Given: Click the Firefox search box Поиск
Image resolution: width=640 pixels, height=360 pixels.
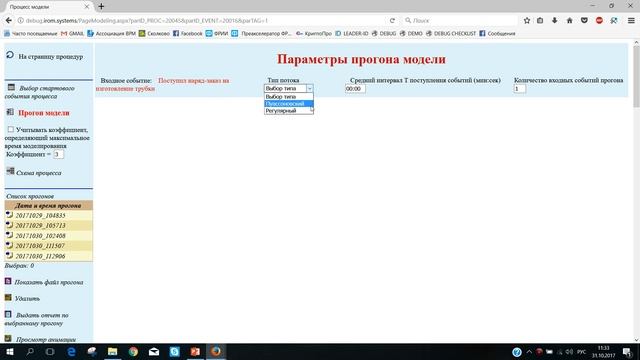Looking at the screenshot, I should point(459,20).
